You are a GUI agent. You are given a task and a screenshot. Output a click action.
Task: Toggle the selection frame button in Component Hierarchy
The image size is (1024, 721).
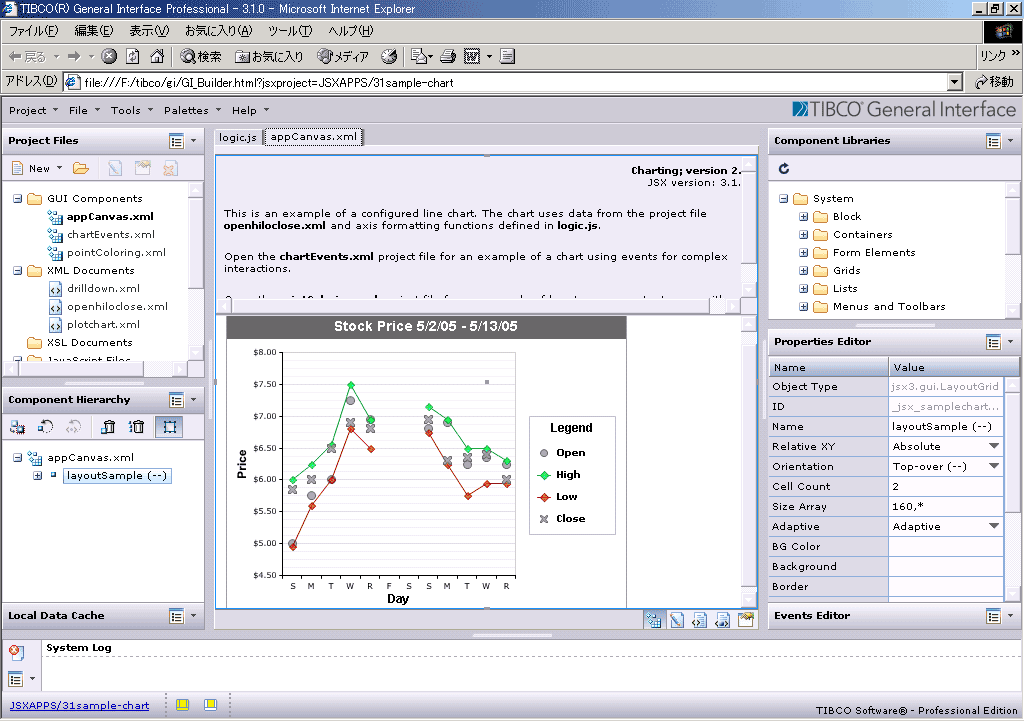point(170,427)
